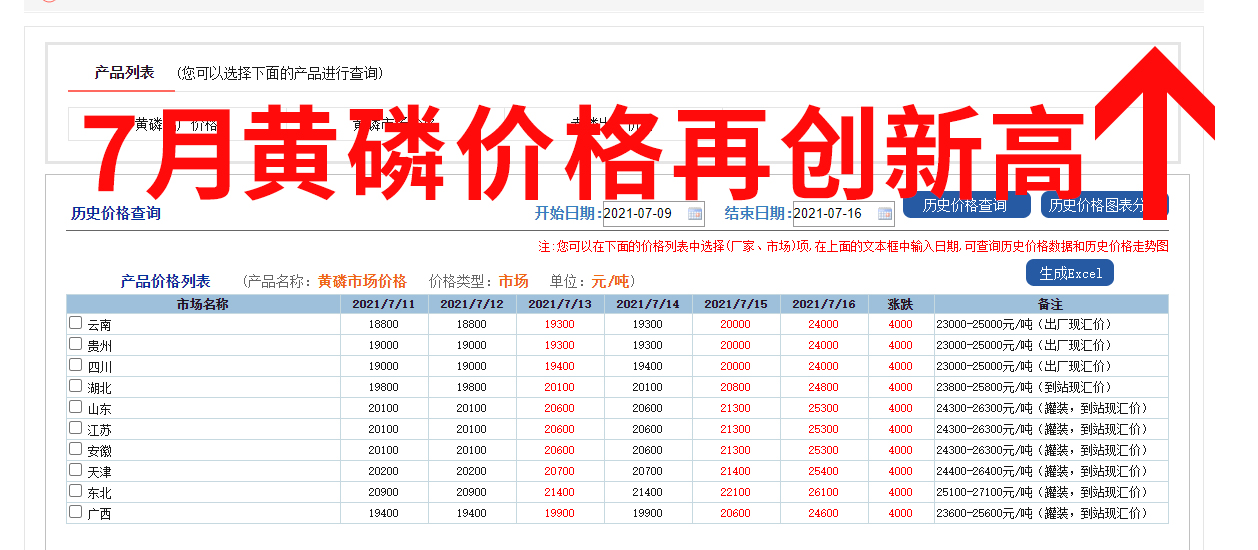The image size is (1258, 550).
Task: Tick the 四川 market checkbox
Action: tap(75, 365)
